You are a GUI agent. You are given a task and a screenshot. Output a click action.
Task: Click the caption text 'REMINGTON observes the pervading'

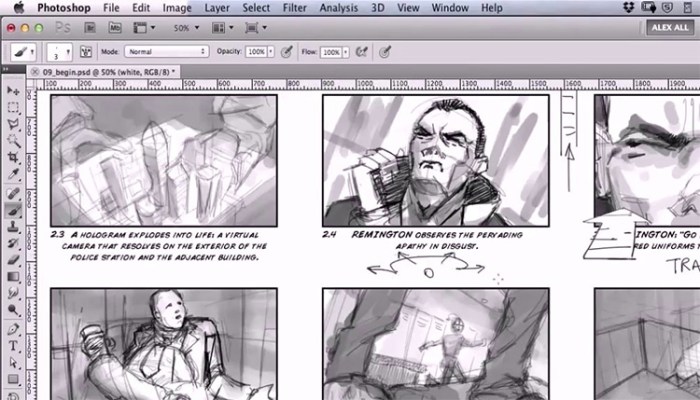coord(437,235)
